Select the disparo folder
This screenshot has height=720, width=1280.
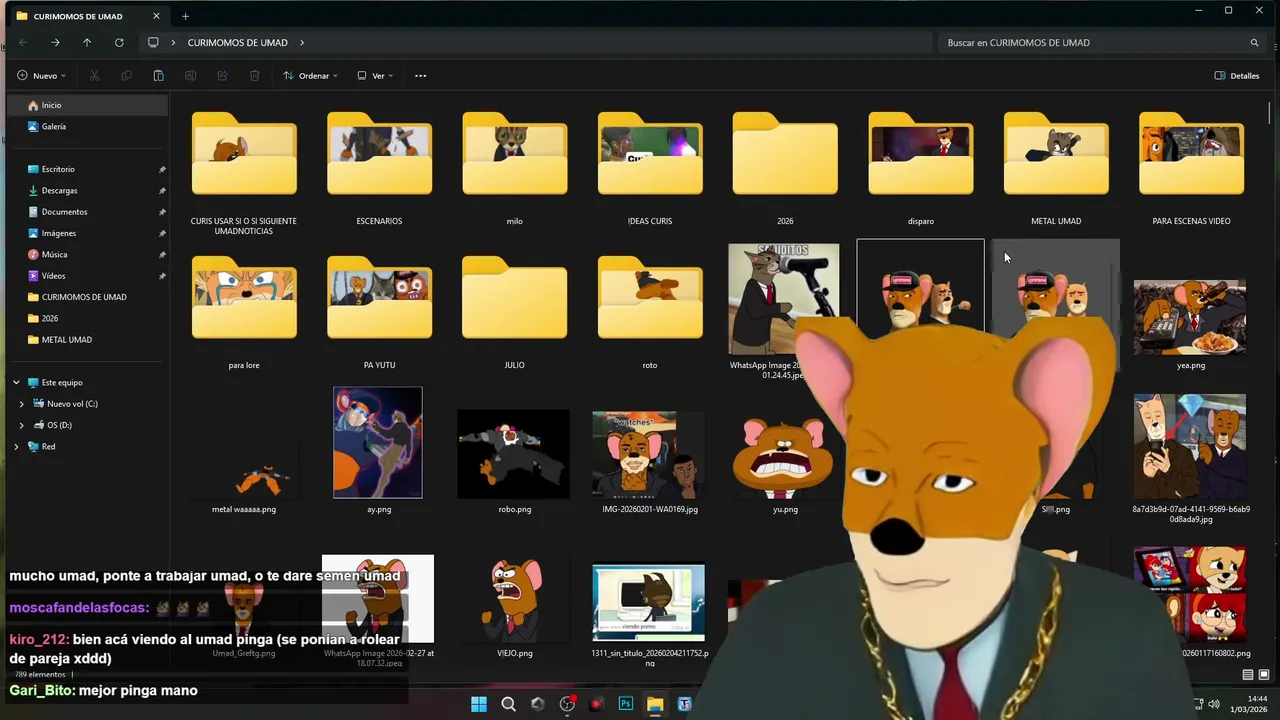pyautogui.click(x=920, y=168)
